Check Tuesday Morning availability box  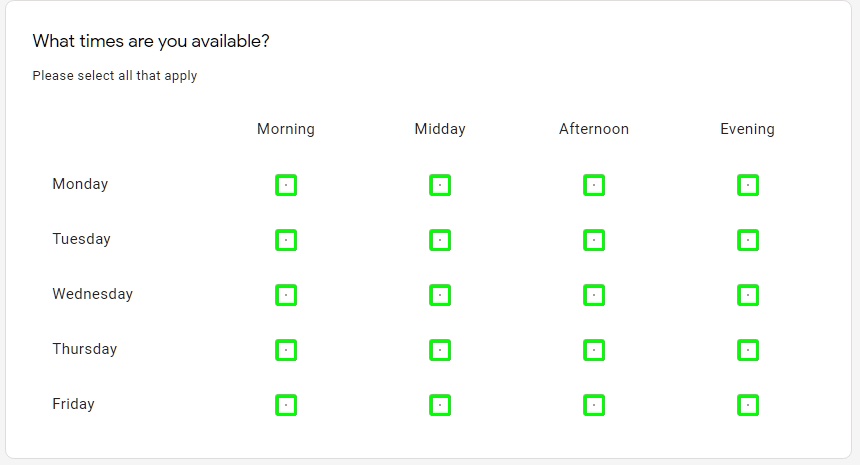(x=286, y=240)
